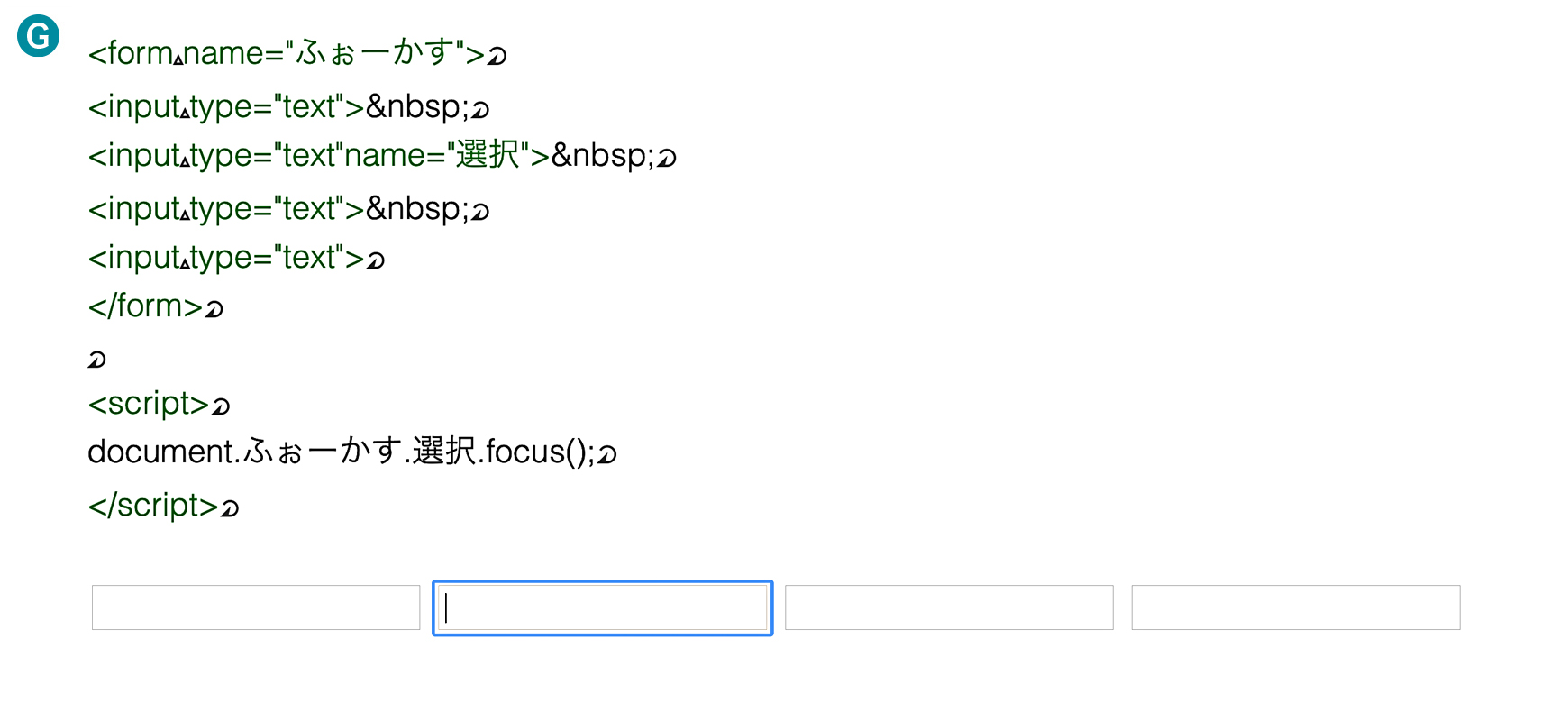Click the input line with name="選択"

tap(382, 155)
